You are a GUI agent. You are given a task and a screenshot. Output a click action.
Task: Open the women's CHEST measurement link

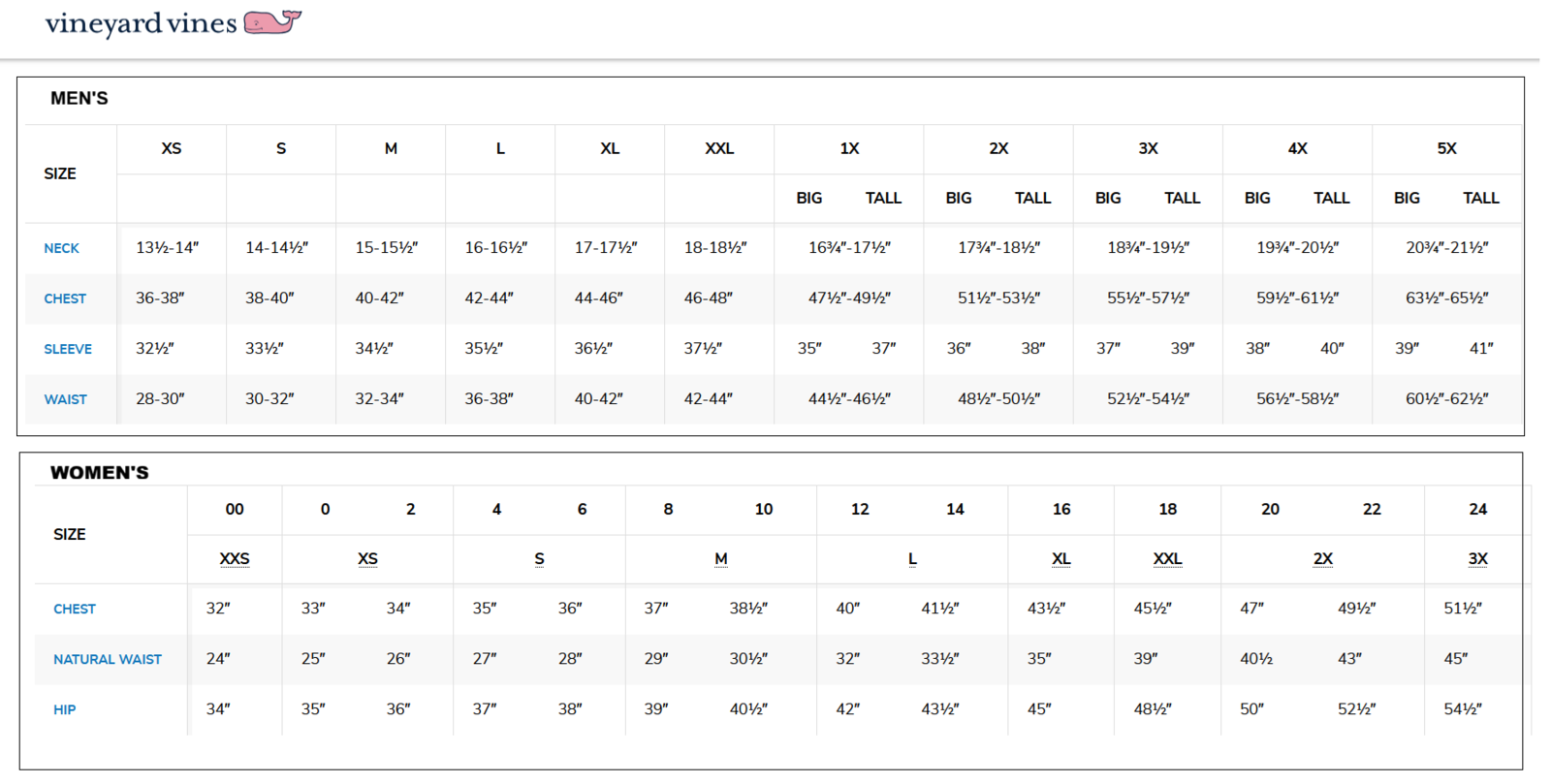click(x=75, y=609)
